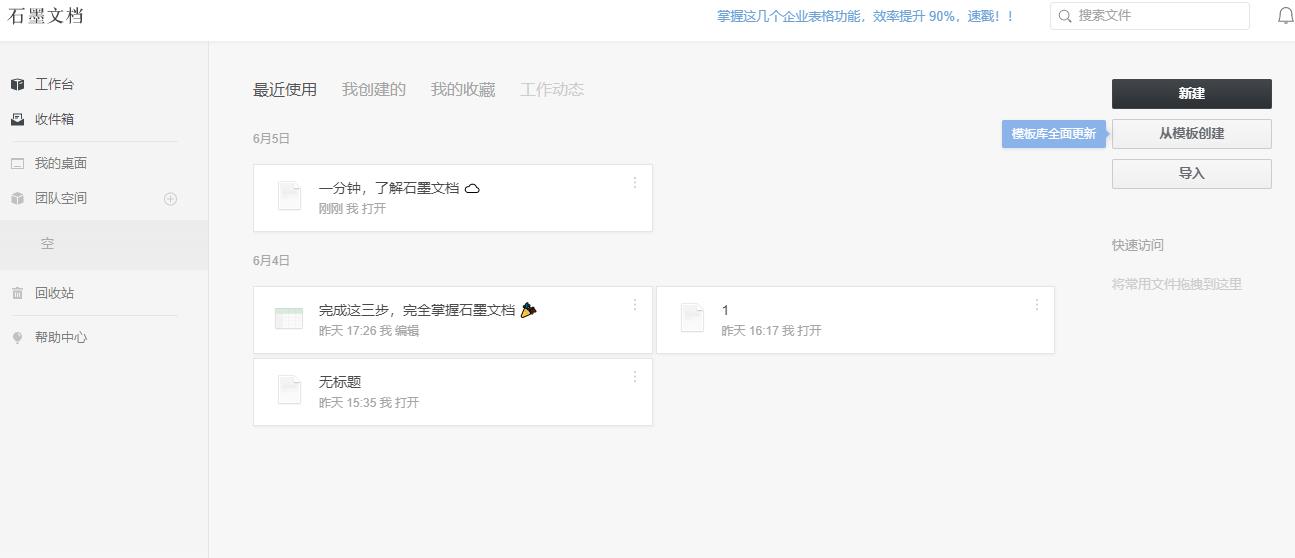The image size is (1295, 558).
Task: Click the 团队空间 cube icon
Action: point(17,199)
